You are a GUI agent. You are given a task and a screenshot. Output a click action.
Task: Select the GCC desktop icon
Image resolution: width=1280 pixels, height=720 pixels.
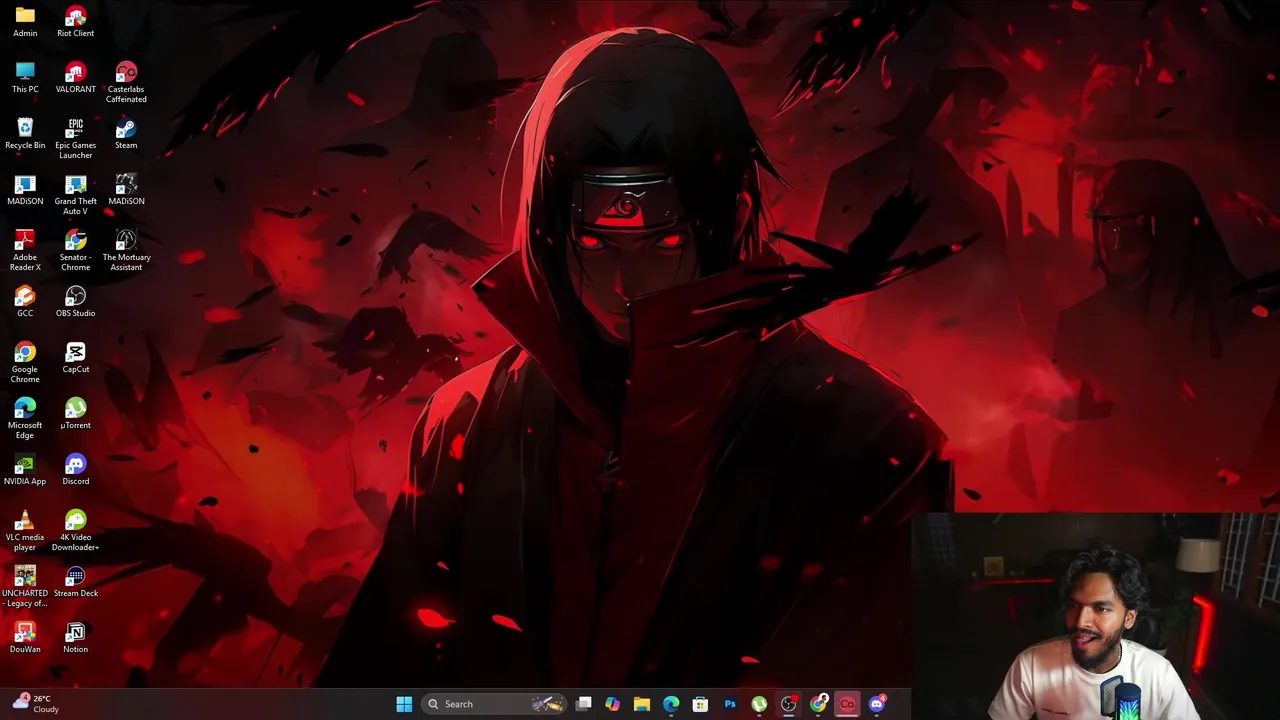[25, 302]
